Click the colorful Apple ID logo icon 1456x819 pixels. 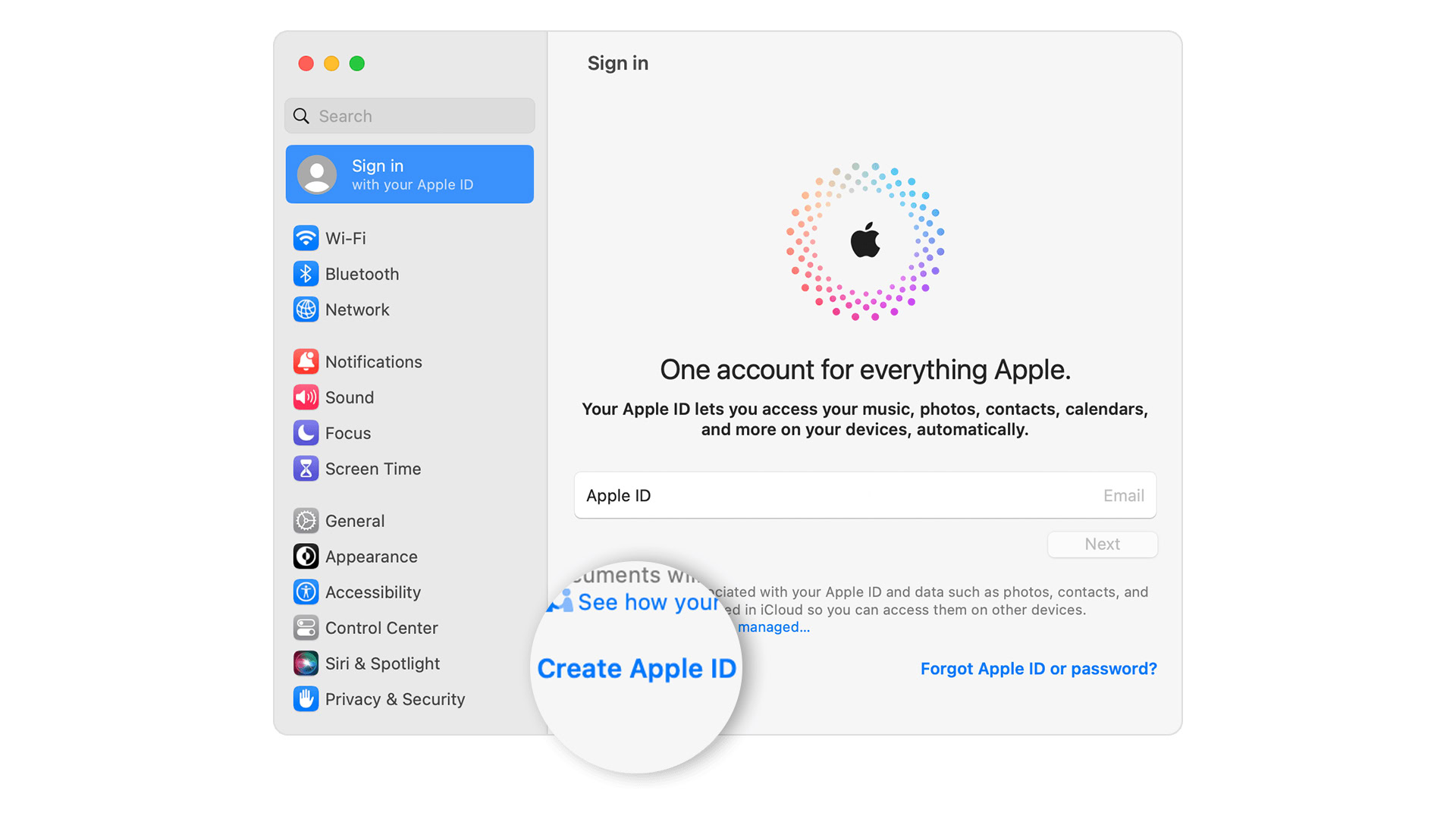tap(864, 238)
